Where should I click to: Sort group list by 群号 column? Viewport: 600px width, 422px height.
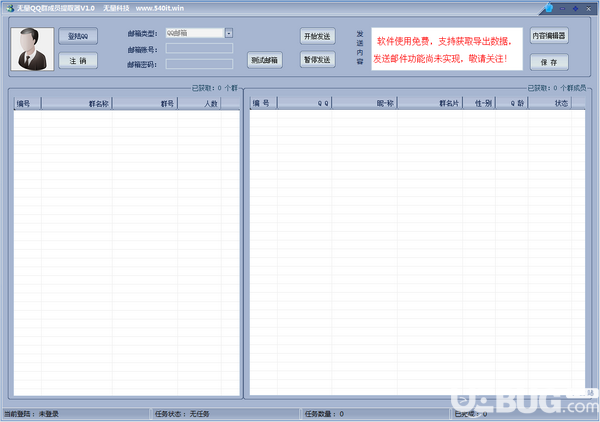(145, 103)
